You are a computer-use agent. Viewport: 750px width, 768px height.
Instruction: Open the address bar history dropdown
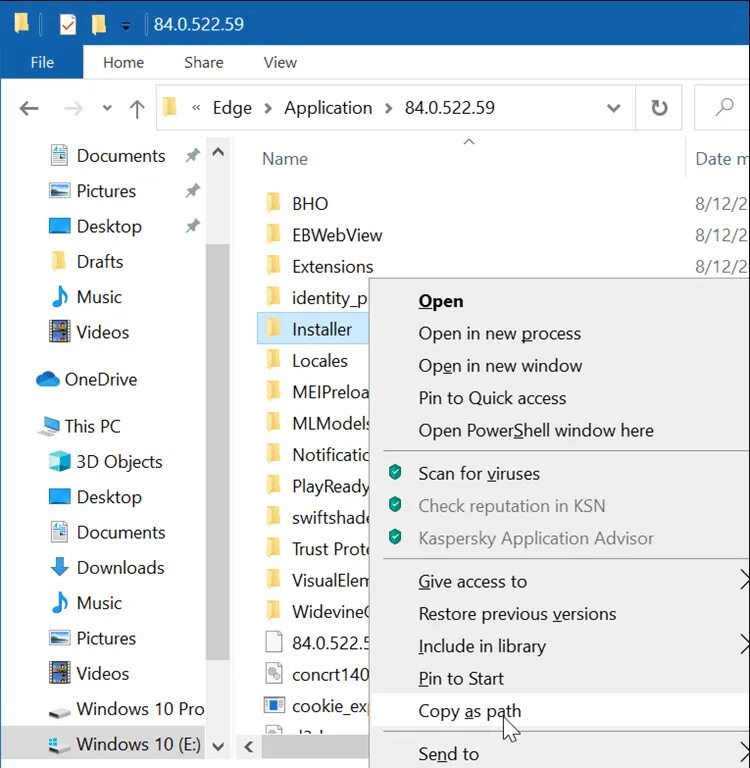[x=613, y=108]
